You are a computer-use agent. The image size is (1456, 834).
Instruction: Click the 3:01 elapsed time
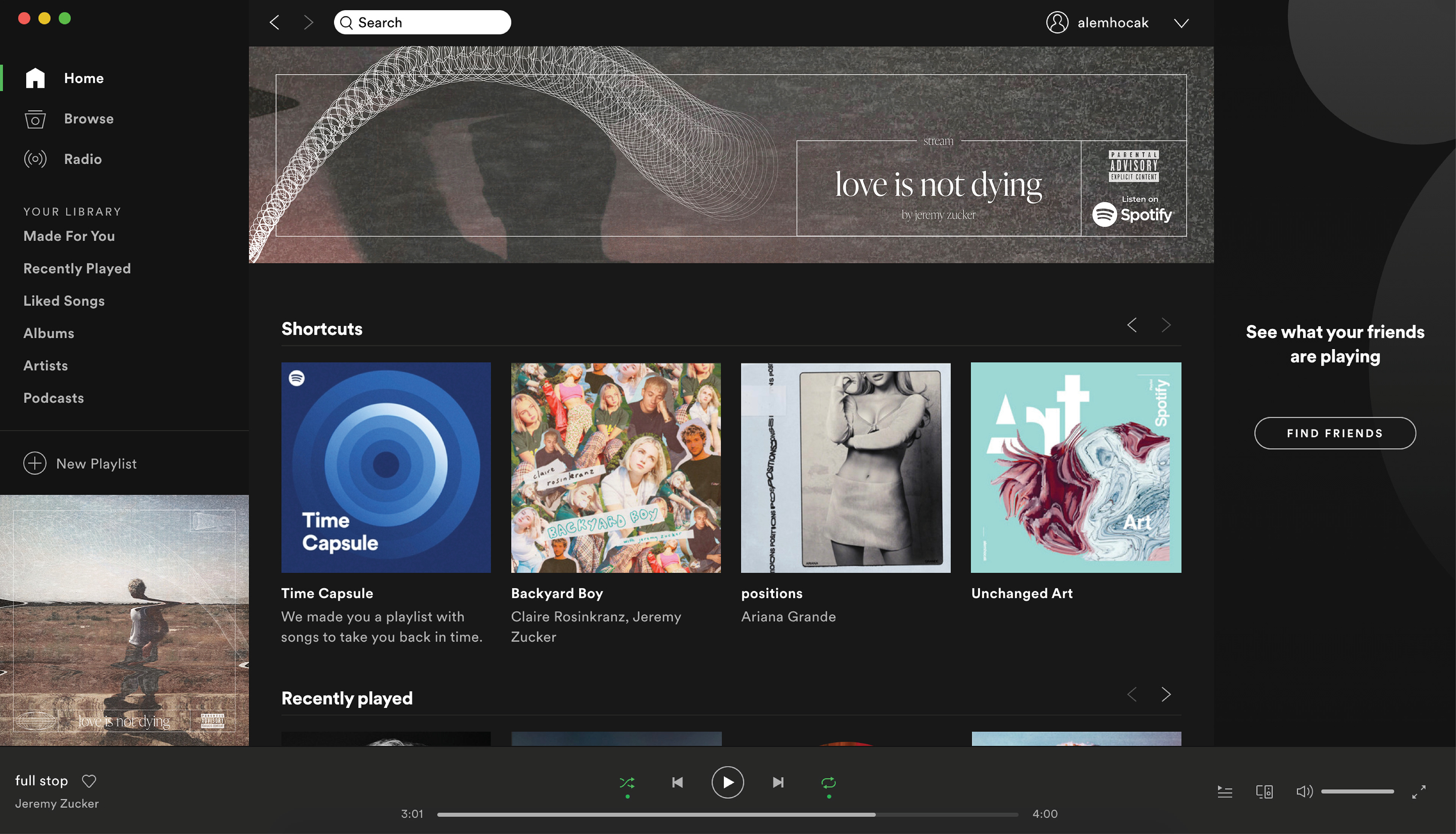click(x=412, y=814)
